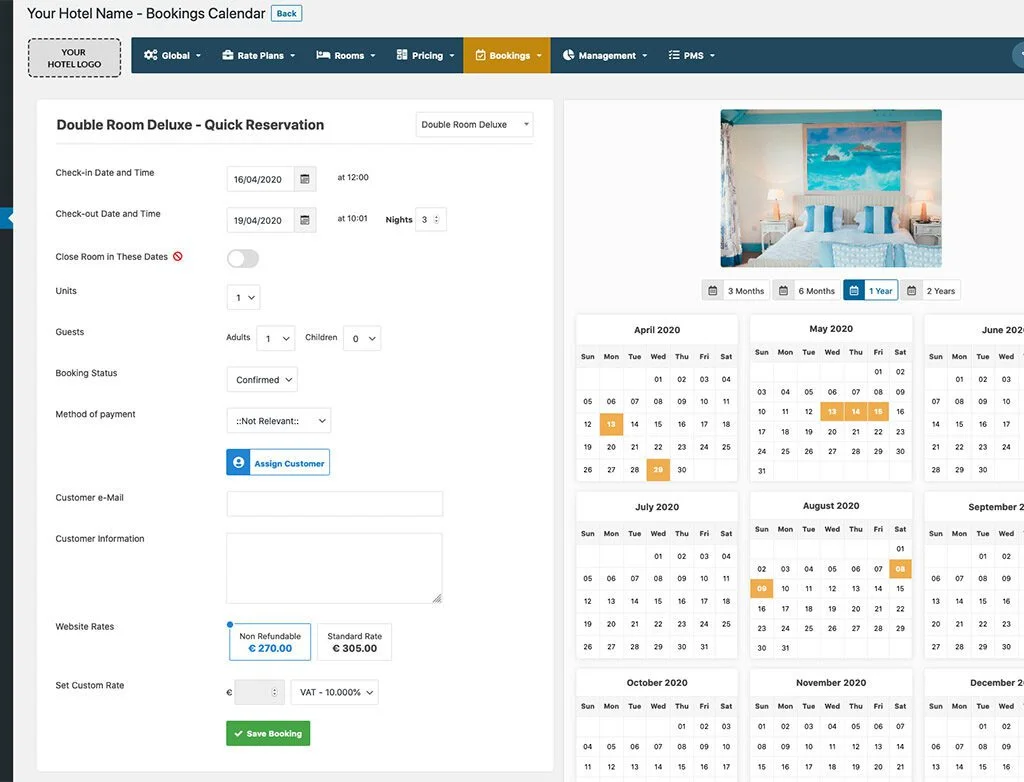The height and width of the screenshot is (782, 1024).
Task: Click the Pricing calculator icon
Action: [402, 55]
